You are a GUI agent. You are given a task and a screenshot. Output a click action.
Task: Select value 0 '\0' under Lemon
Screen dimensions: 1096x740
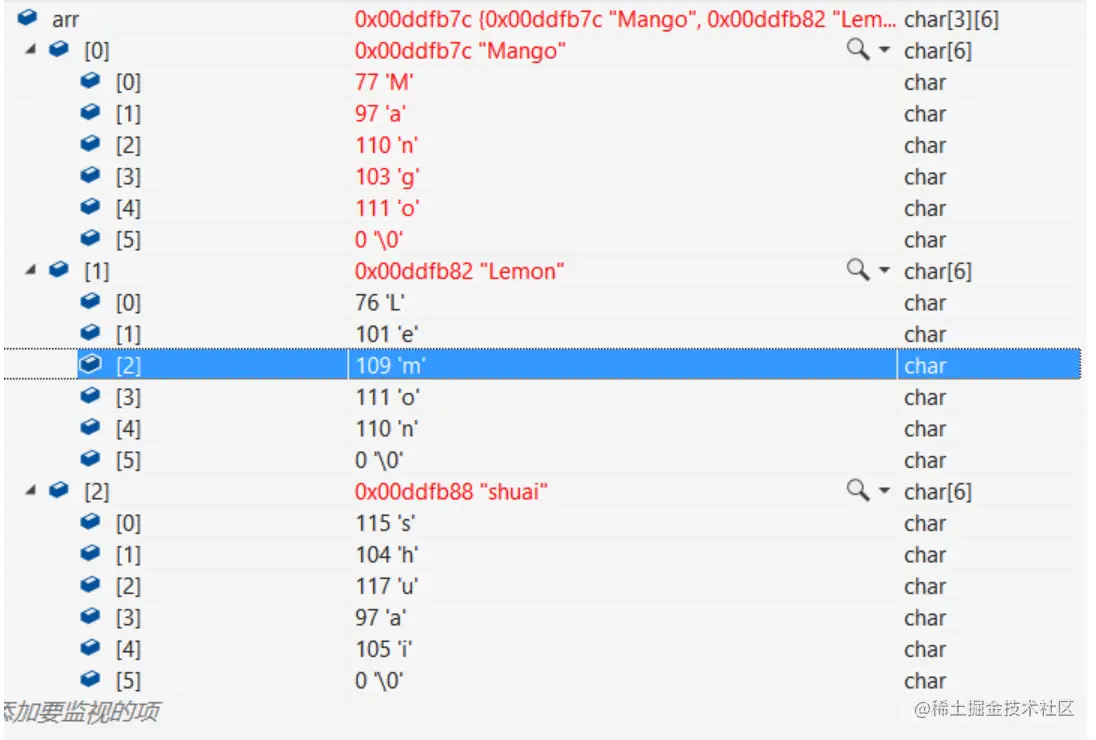tap(379, 460)
